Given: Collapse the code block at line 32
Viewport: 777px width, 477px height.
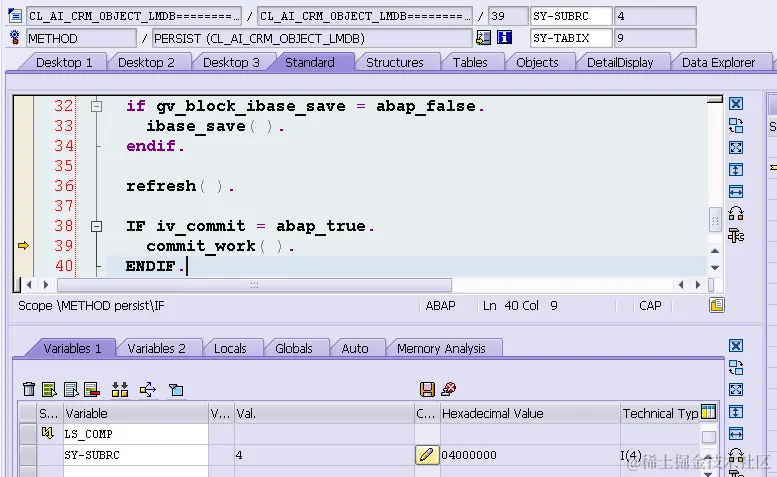Looking at the screenshot, I should pyautogui.click(x=97, y=106).
